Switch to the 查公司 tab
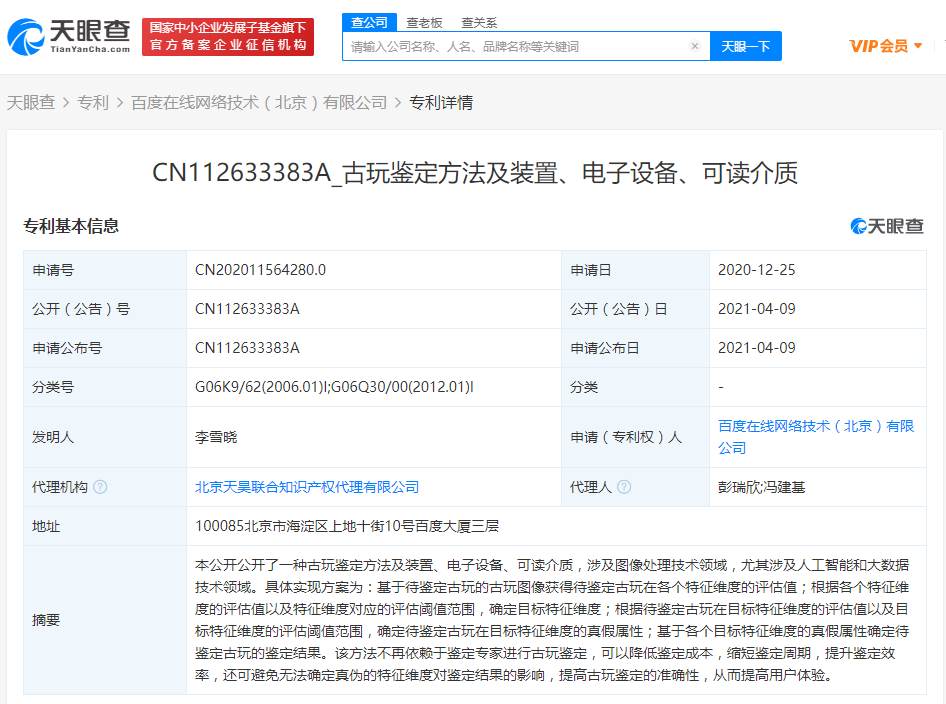Image resolution: width=946 pixels, height=704 pixels. click(x=369, y=22)
